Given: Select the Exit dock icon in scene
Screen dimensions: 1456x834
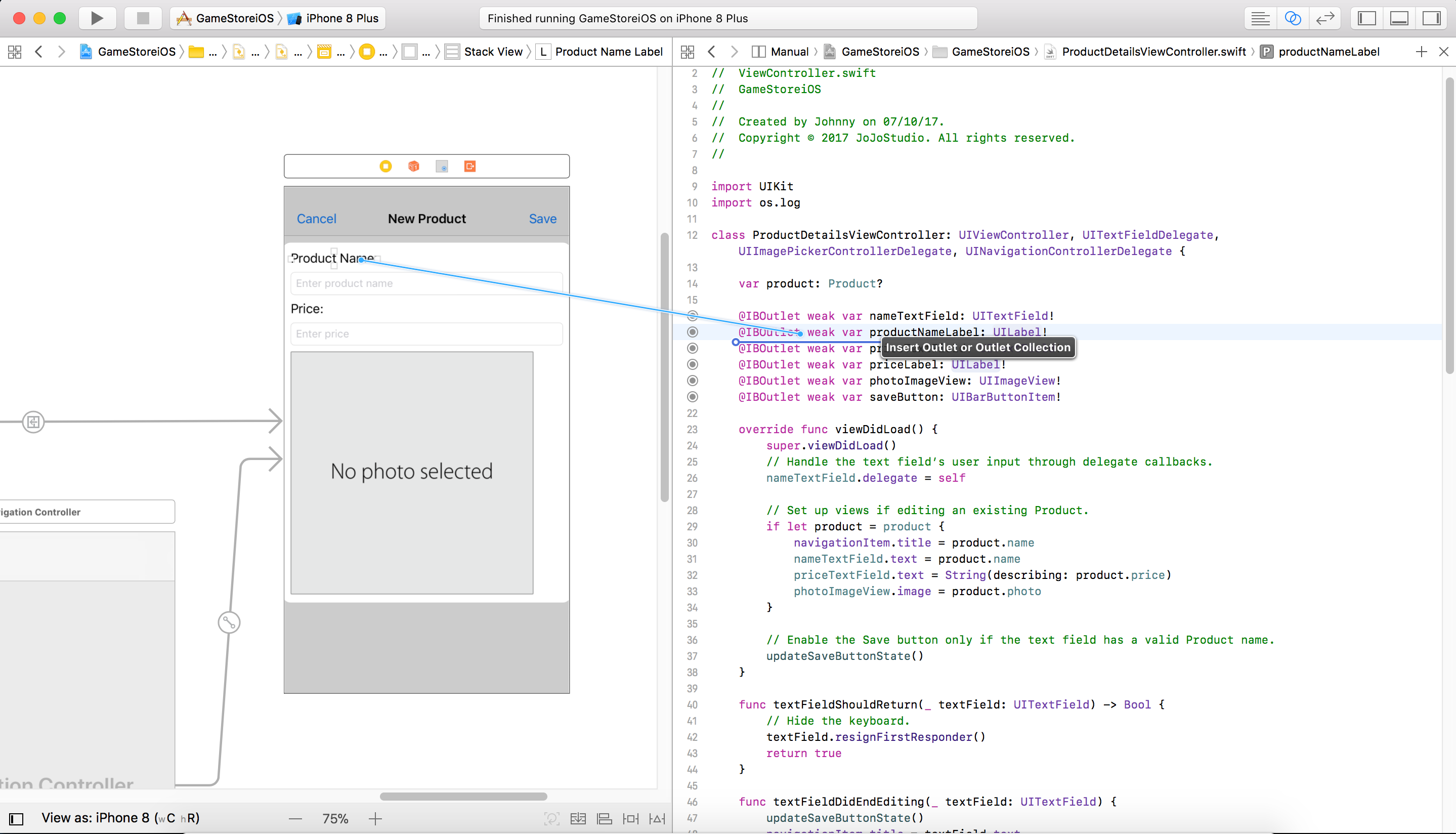Looking at the screenshot, I should (x=470, y=166).
